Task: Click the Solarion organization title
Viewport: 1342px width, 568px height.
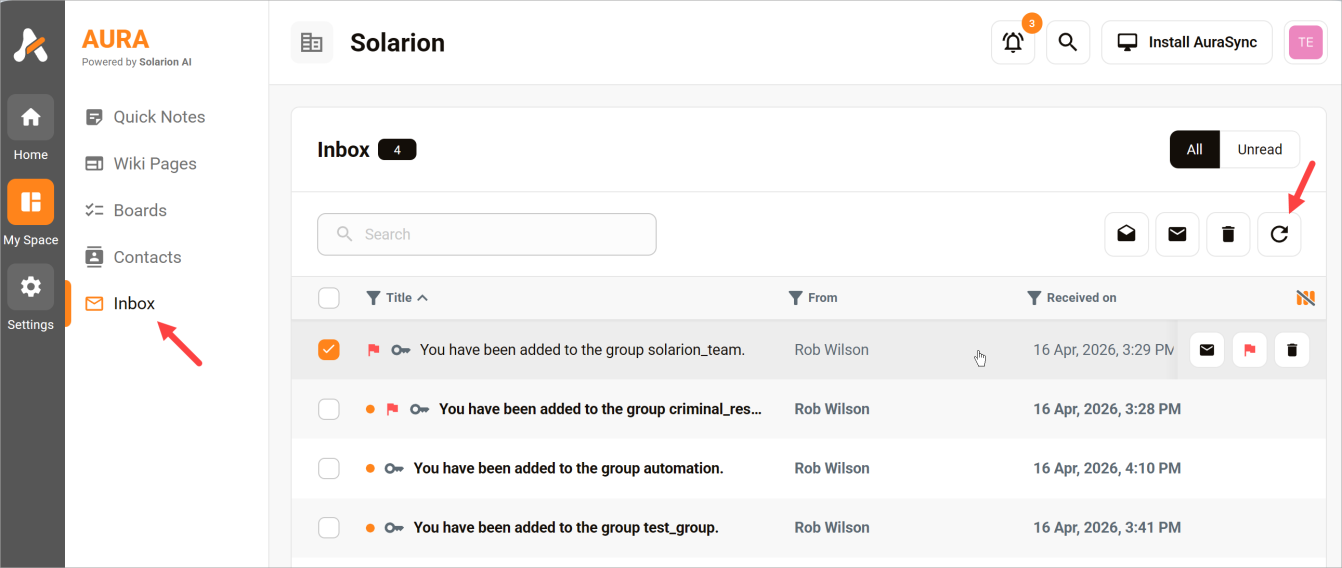Action: pyautogui.click(x=397, y=43)
